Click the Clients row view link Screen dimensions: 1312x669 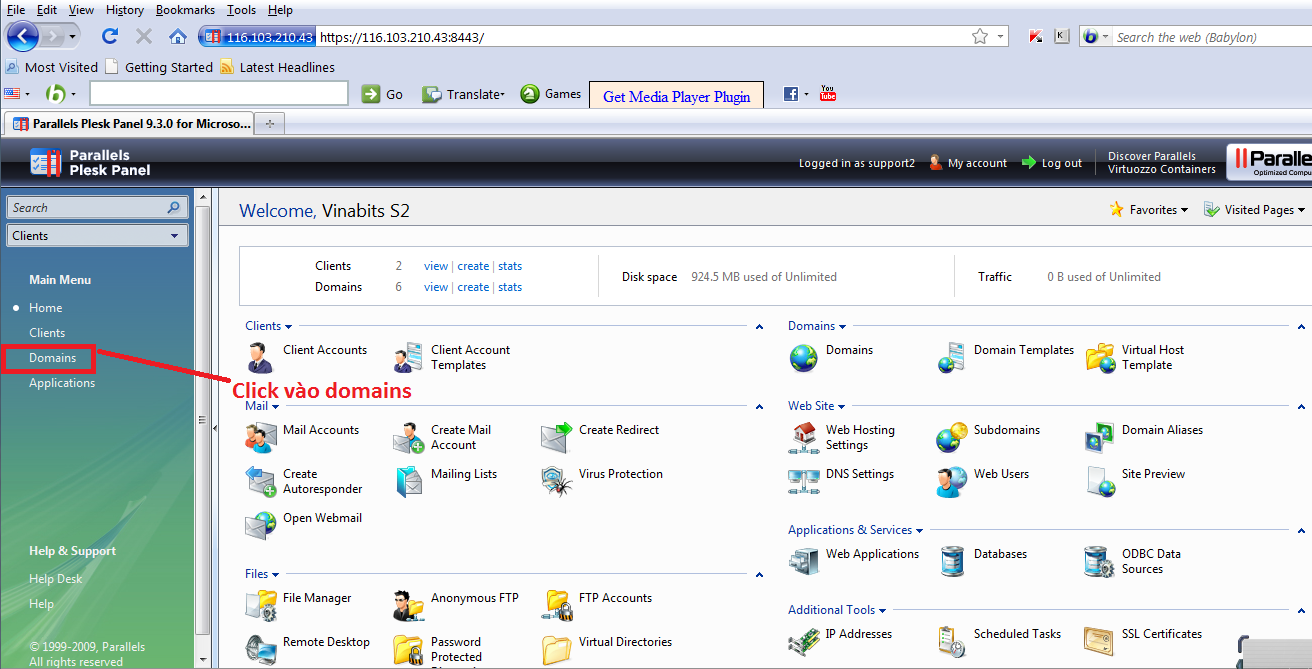click(436, 266)
